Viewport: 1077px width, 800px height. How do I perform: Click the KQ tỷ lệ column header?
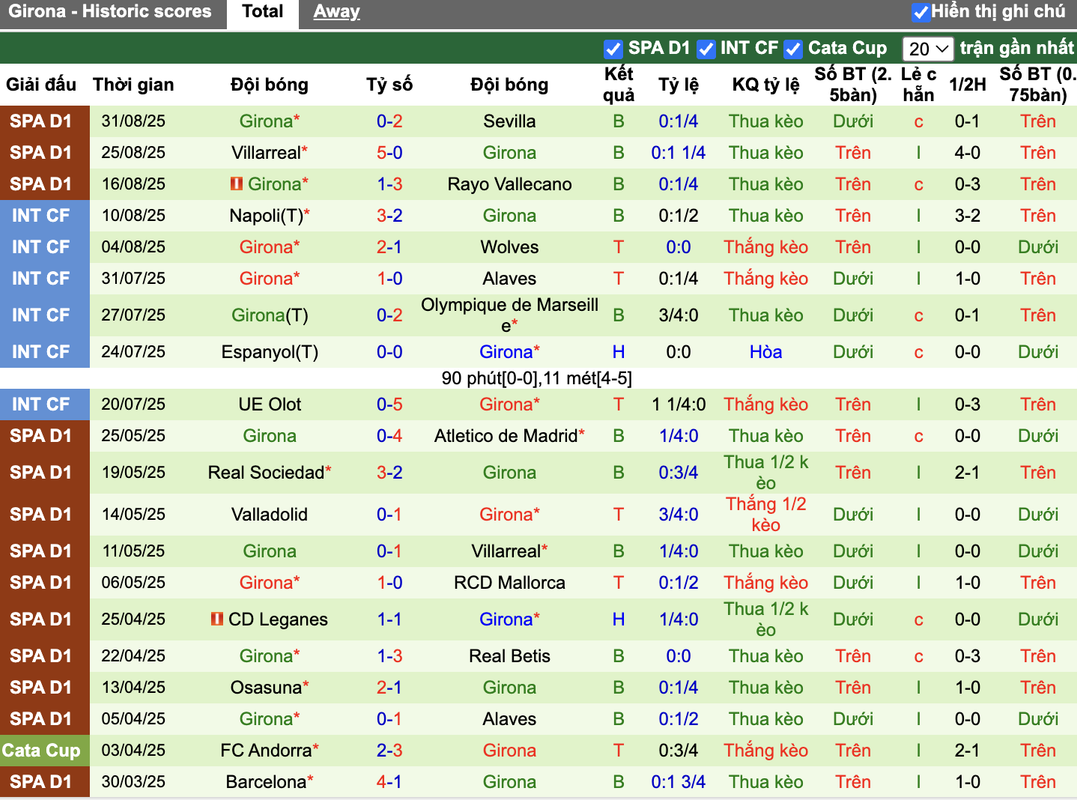coord(765,85)
